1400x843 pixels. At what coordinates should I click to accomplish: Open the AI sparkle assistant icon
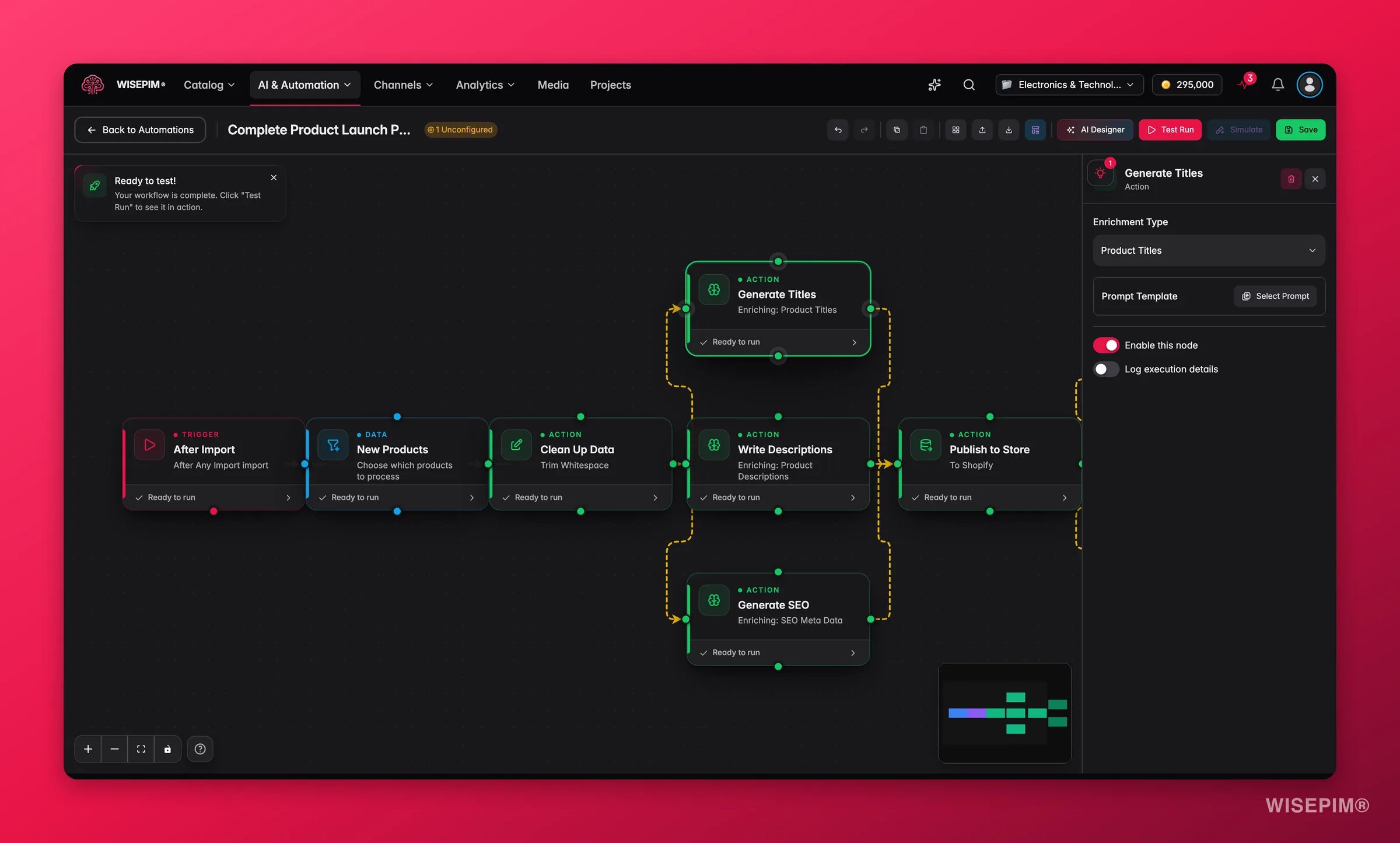[935, 85]
